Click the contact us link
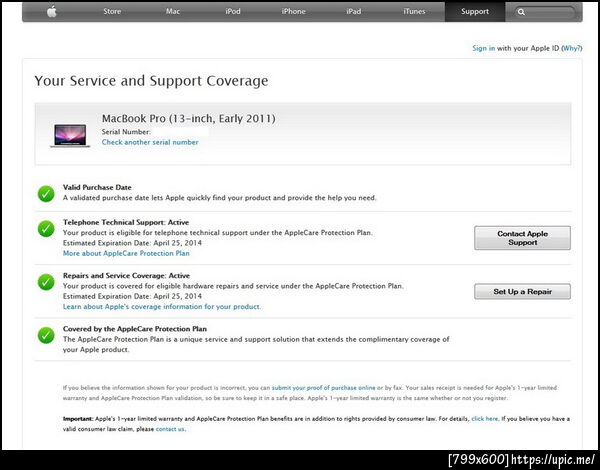Screen dimensions: 600x470 pyautogui.click(x=170, y=429)
